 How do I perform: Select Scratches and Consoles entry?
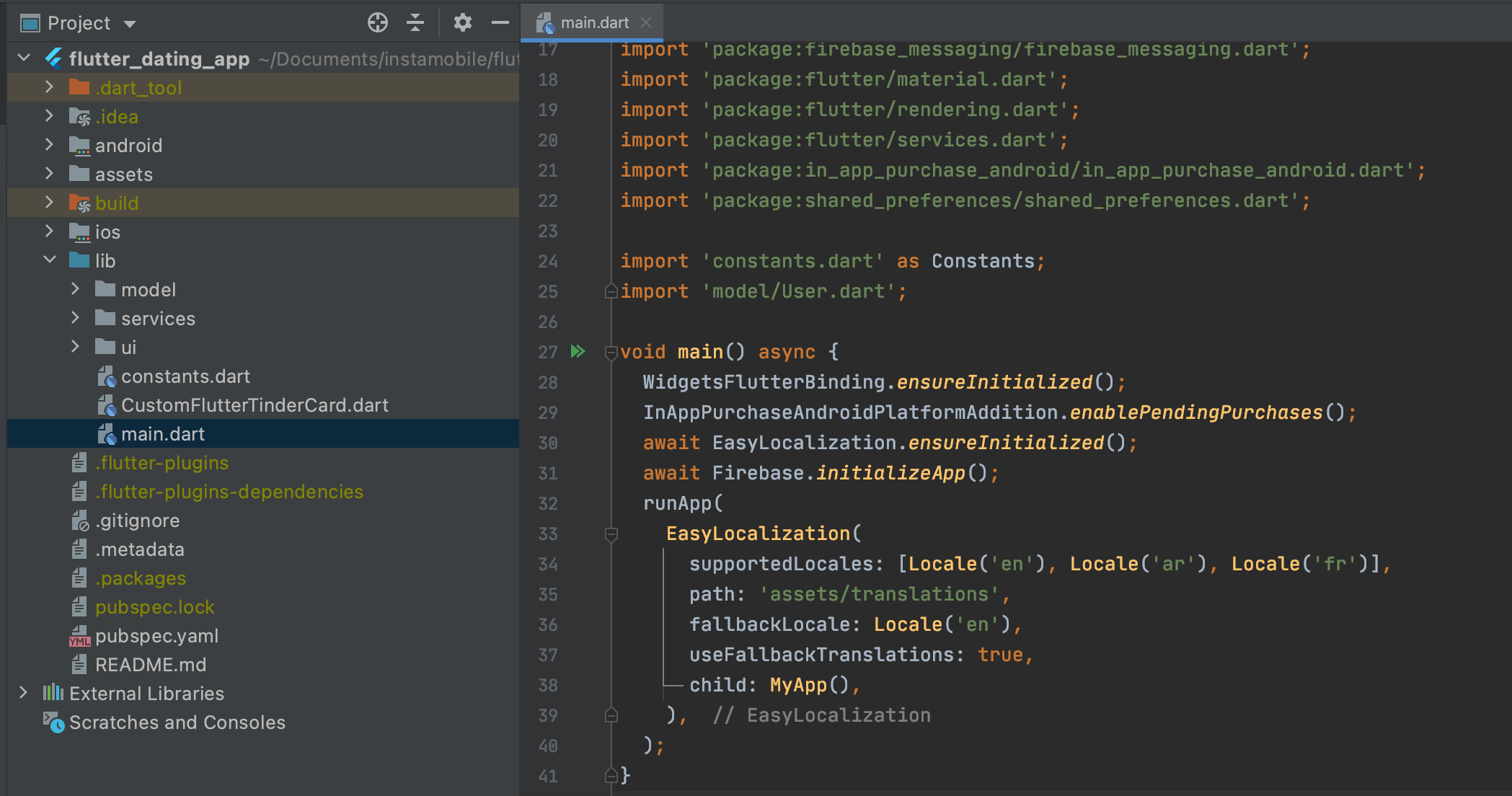(177, 722)
